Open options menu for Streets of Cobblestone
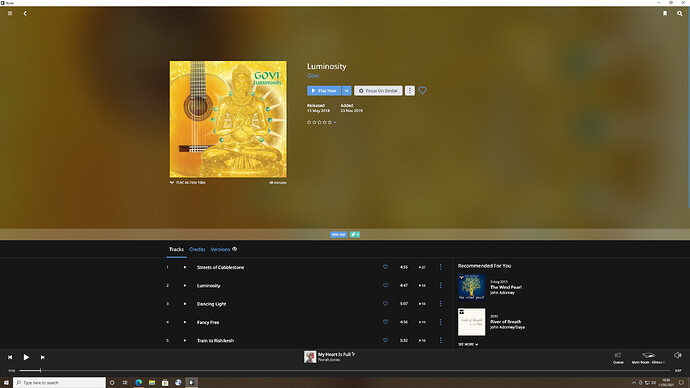690x388 pixels. (440, 267)
